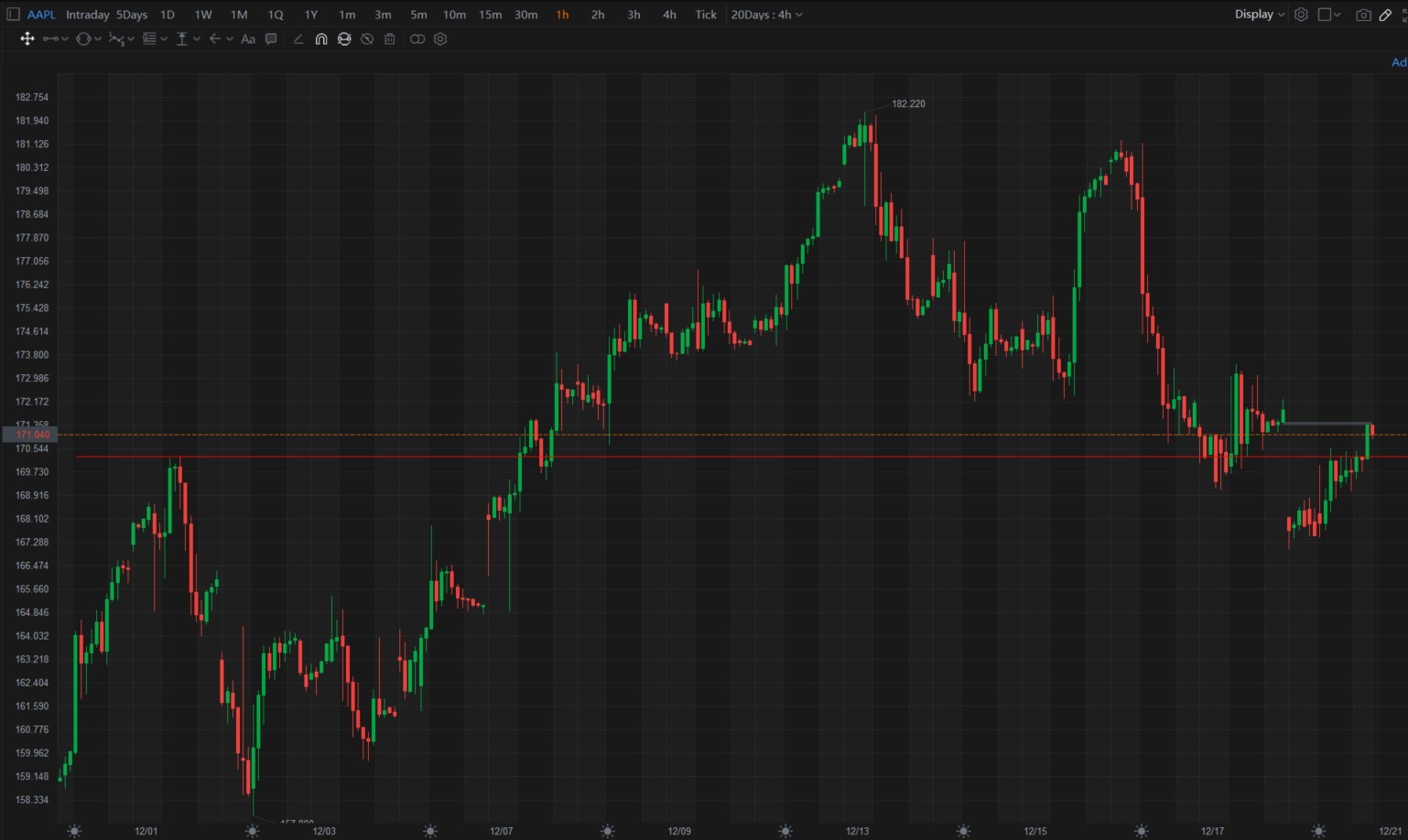Choose the 1m minute interval
Image resolution: width=1408 pixels, height=840 pixels.
pyautogui.click(x=347, y=15)
